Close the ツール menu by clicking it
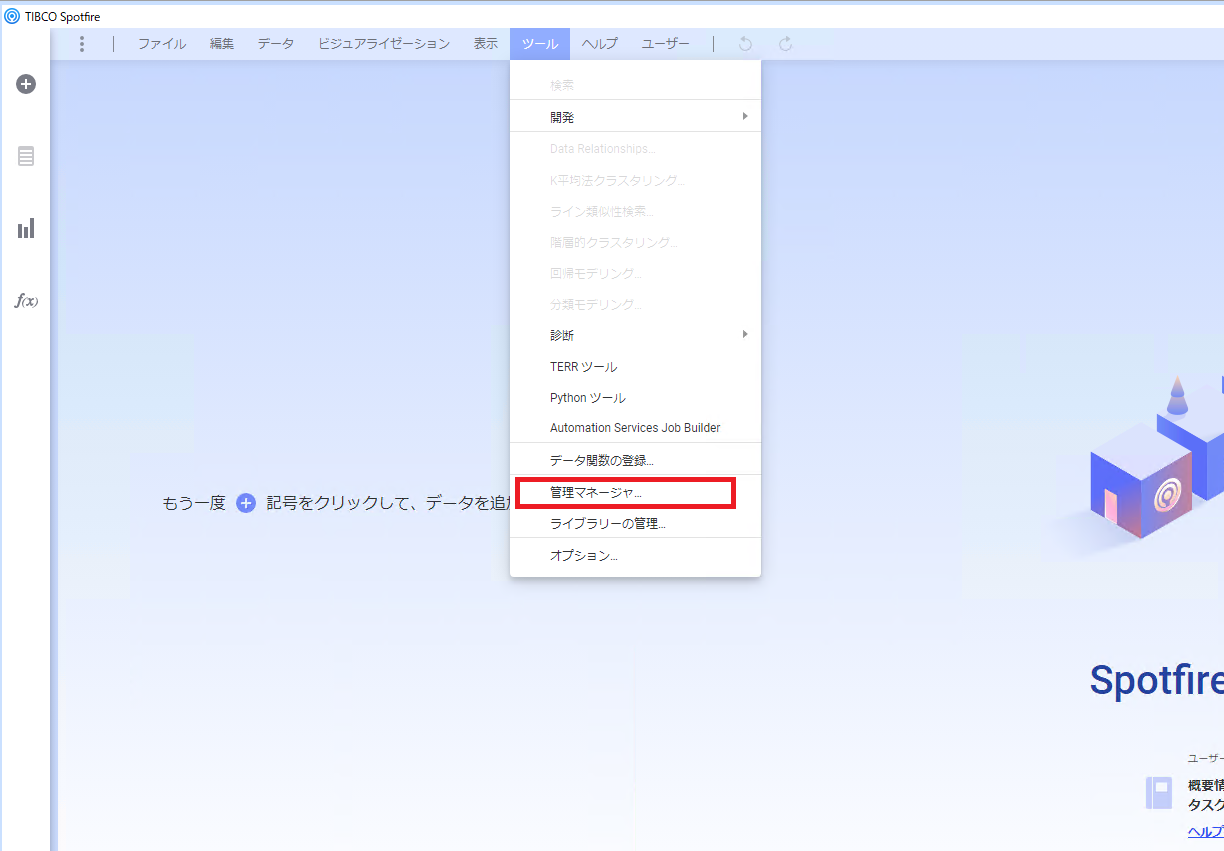The image size is (1224, 851). 540,44
